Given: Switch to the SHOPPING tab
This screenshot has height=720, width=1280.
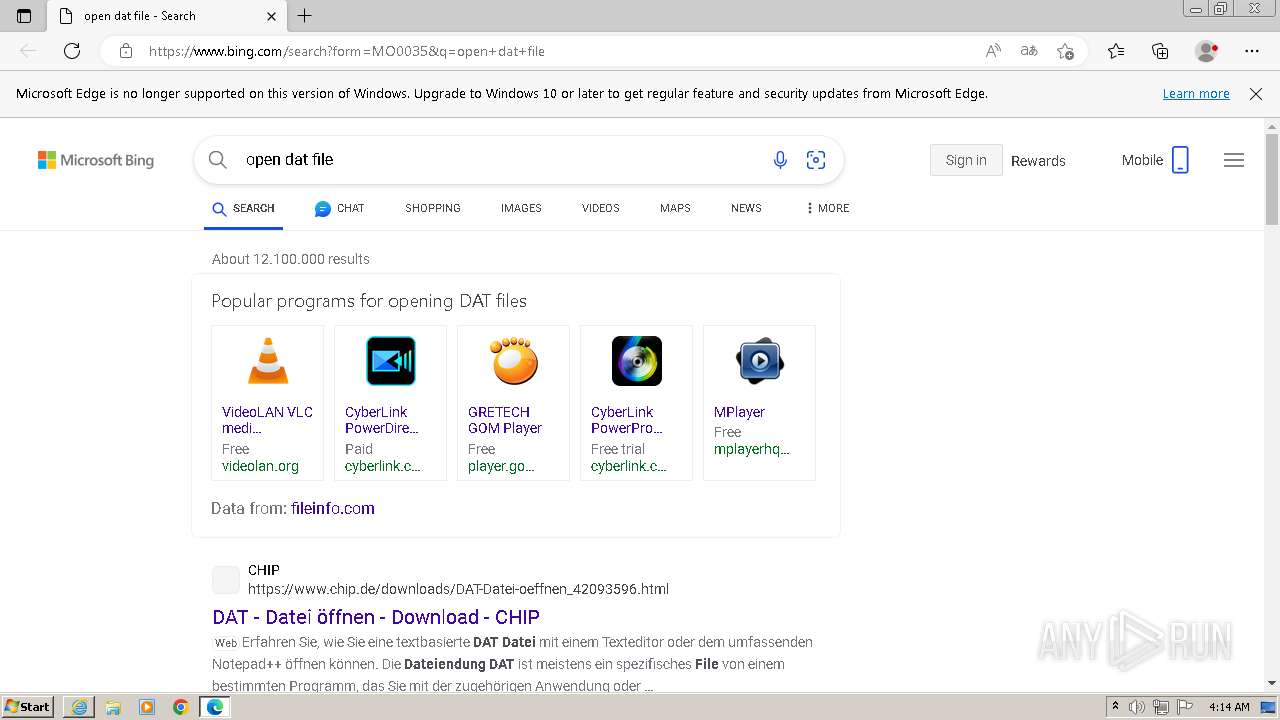Looking at the screenshot, I should 433,208.
